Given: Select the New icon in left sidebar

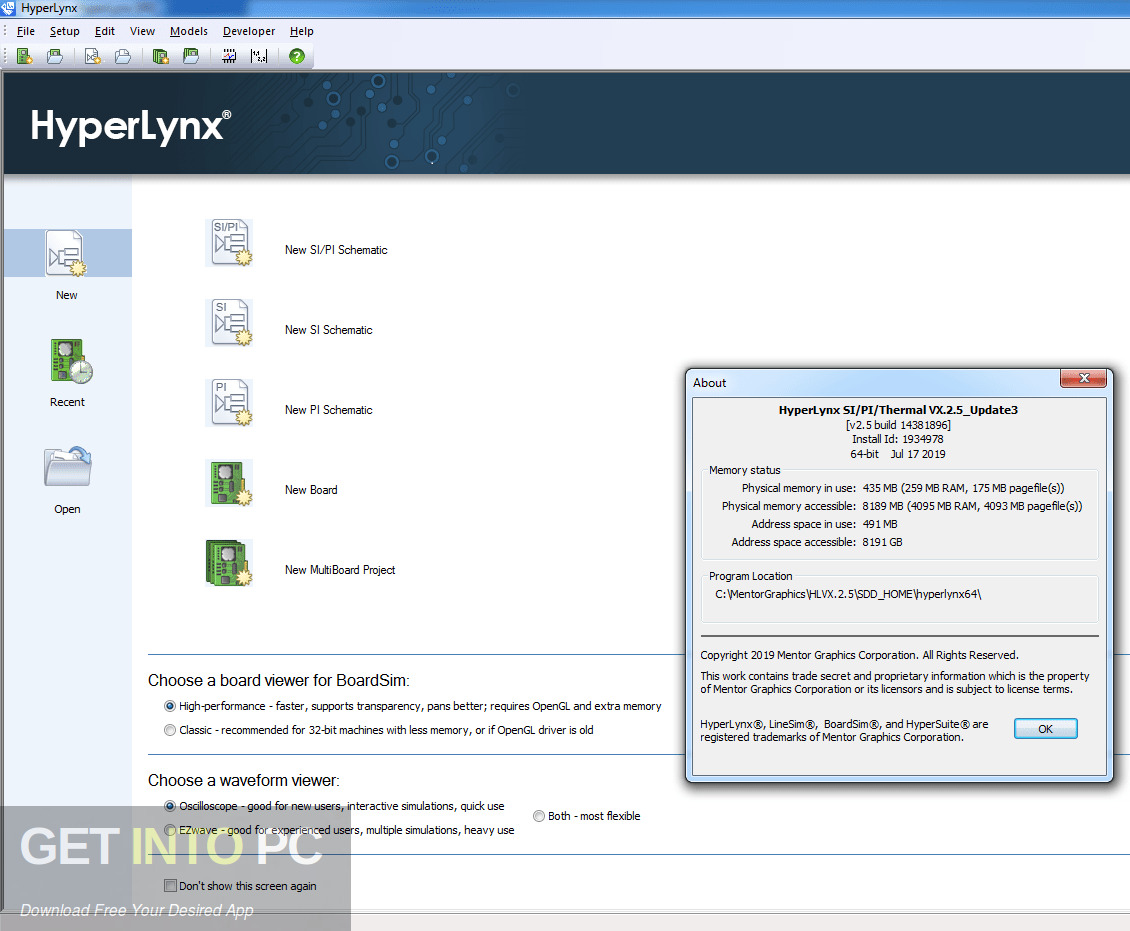Looking at the screenshot, I should pyautogui.click(x=66, y=253).
